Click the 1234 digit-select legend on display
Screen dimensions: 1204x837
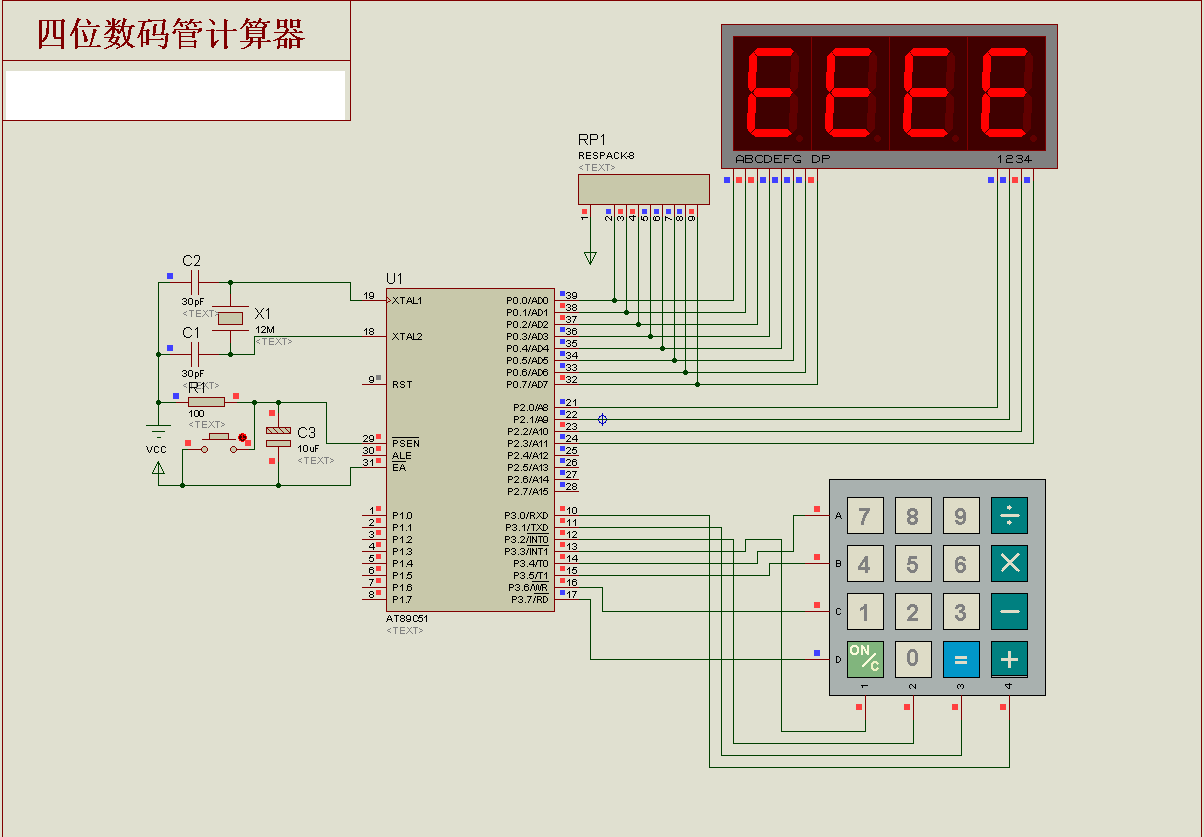1014,160
